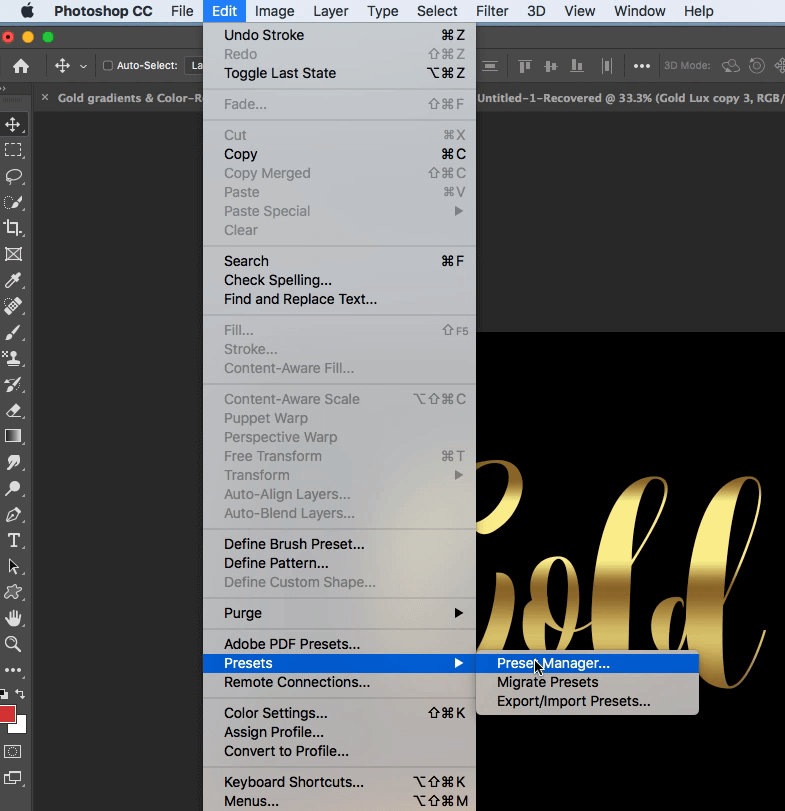Choose Export/Import Presets

pos(587,701)
